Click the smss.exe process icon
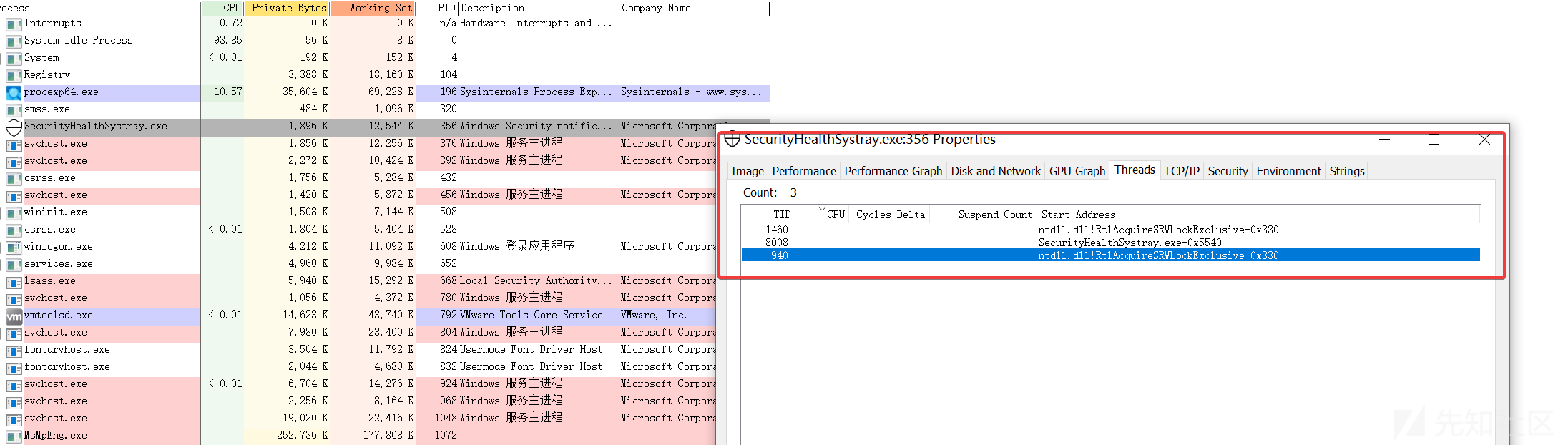 click(14, 110)
